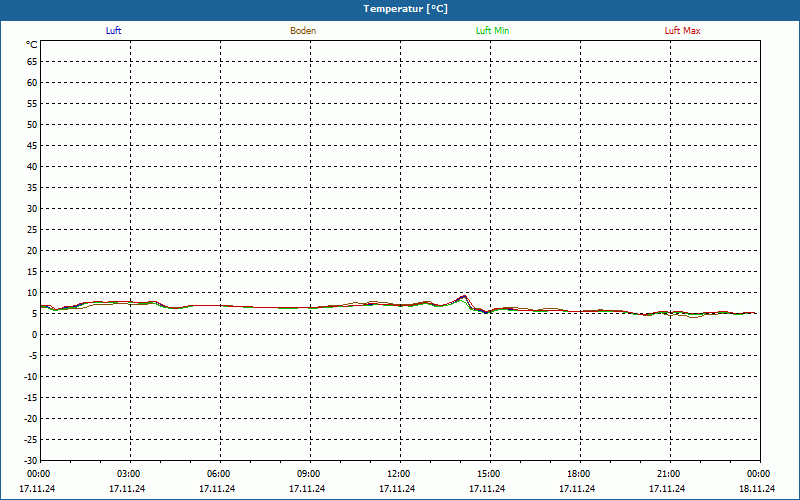The height and width of the screenshot is (500, 800).
Task: Click the 15:00 time axis label
Action: coord(488,474)
